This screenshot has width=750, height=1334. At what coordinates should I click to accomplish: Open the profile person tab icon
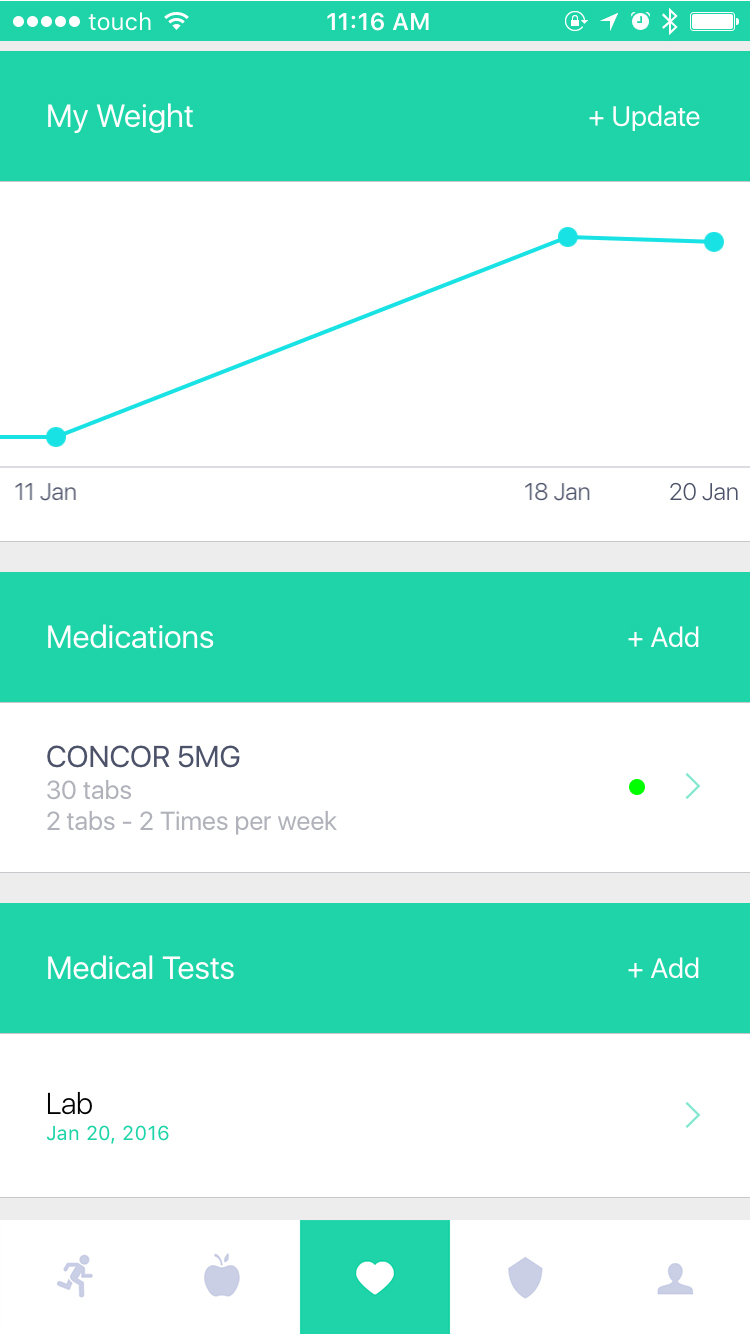pos(675,1277)
